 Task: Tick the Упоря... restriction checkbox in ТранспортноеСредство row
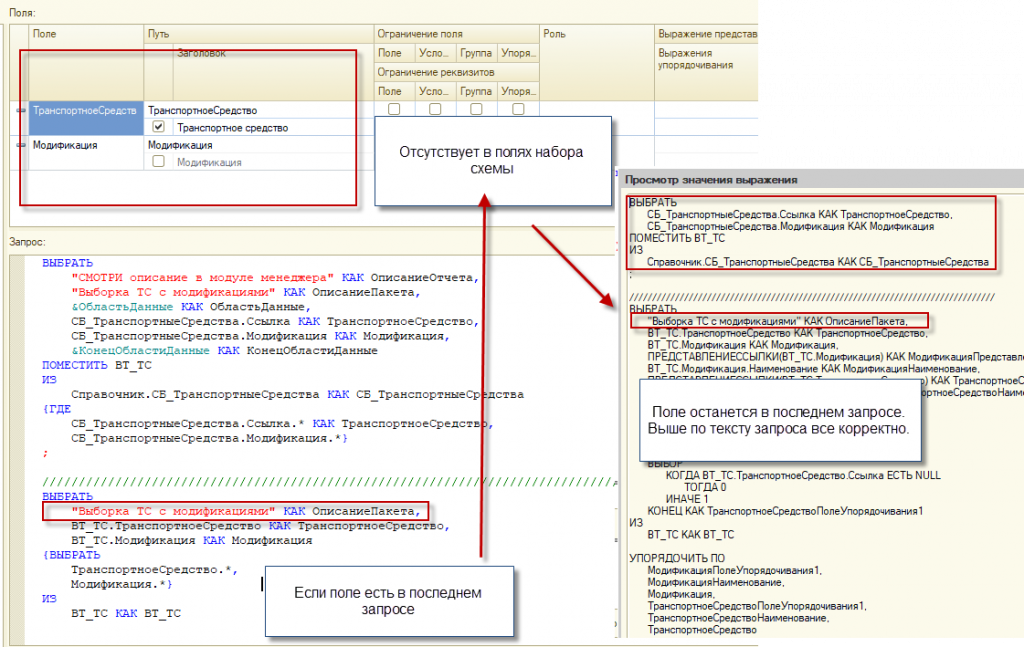tap(518, 109)
